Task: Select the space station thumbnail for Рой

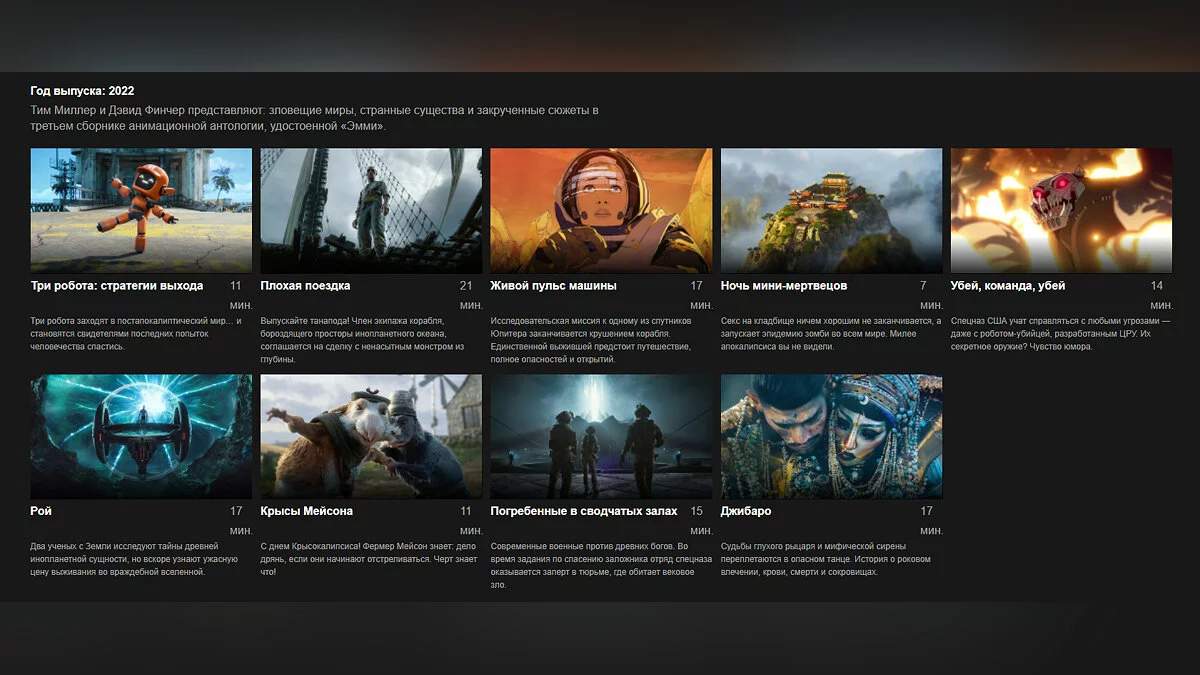Action: (141, 436)
